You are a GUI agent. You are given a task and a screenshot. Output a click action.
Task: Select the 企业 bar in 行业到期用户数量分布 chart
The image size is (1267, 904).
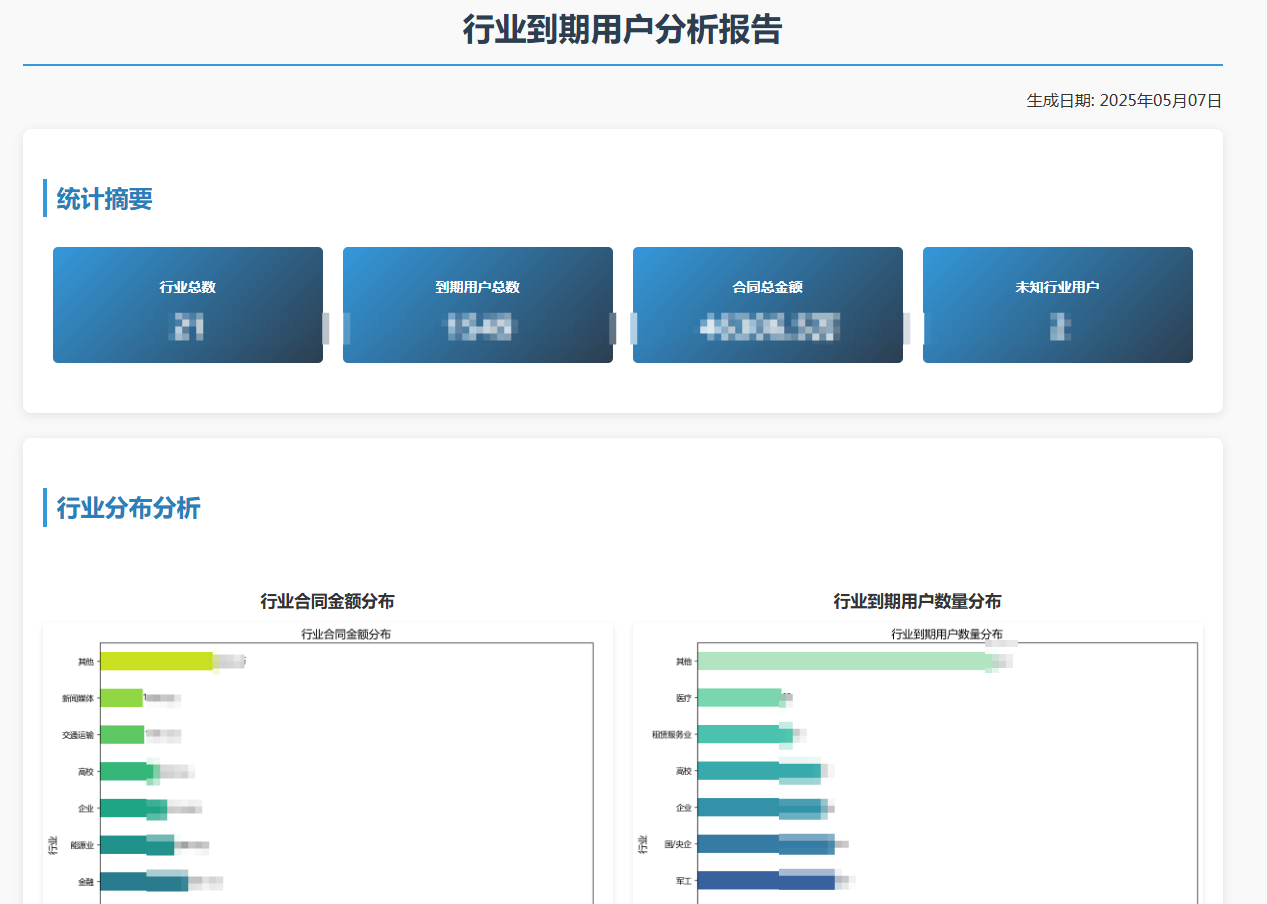(x=763, y=808)
